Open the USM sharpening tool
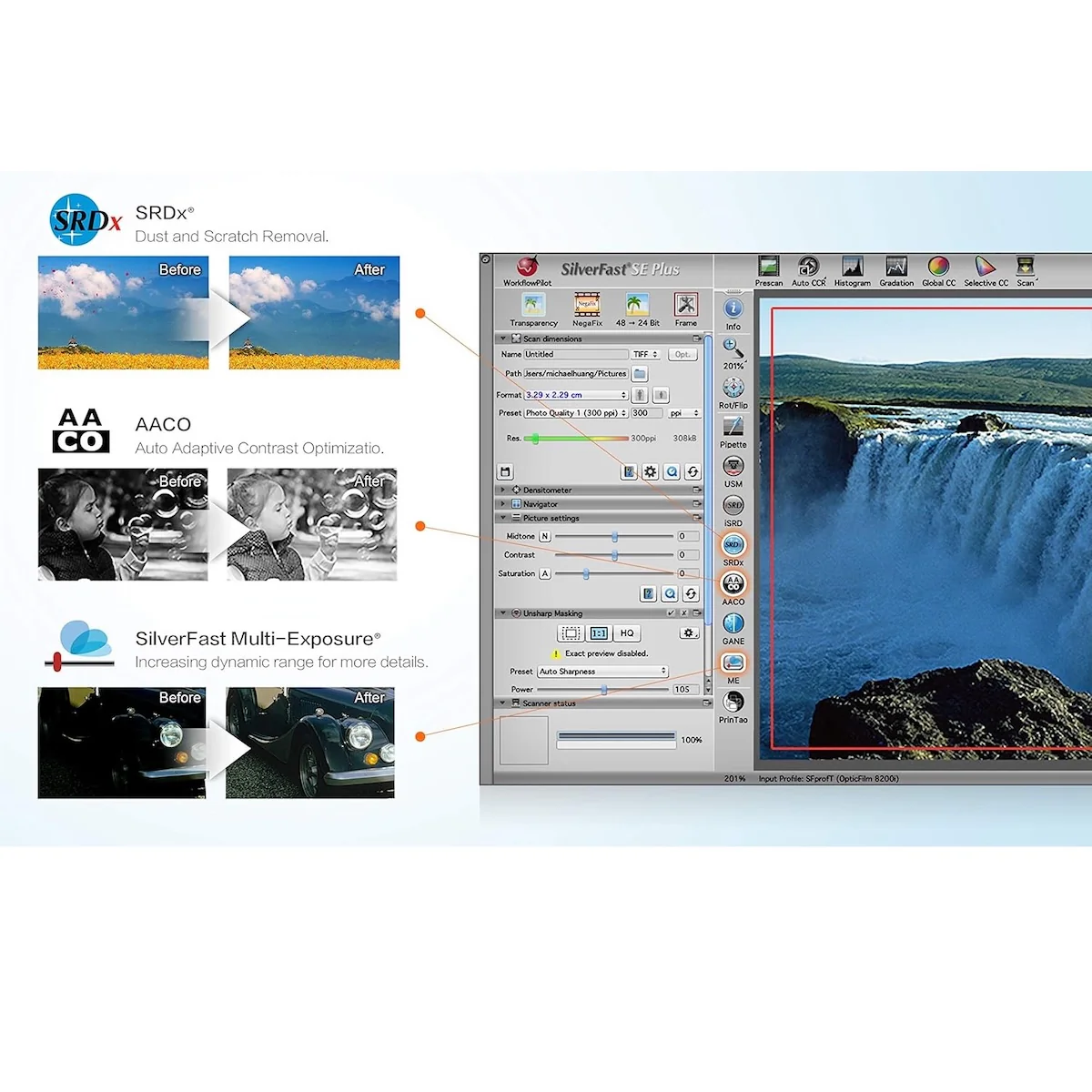 pyautogui.click(x=733, y=465)
